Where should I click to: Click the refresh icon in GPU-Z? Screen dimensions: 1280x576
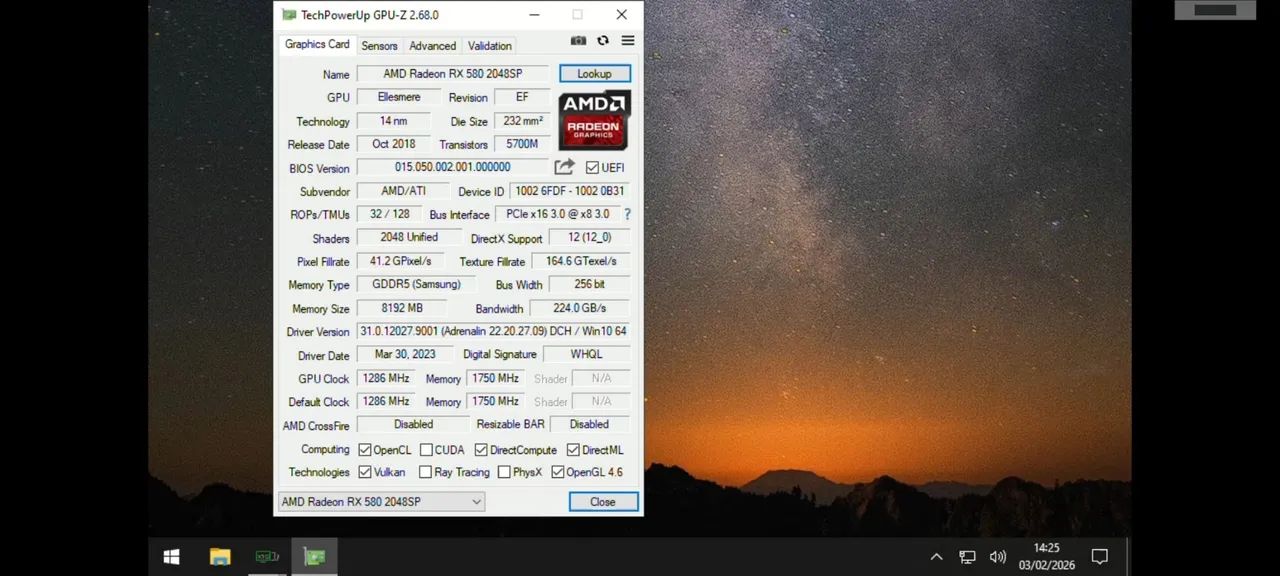pos(603,41)
